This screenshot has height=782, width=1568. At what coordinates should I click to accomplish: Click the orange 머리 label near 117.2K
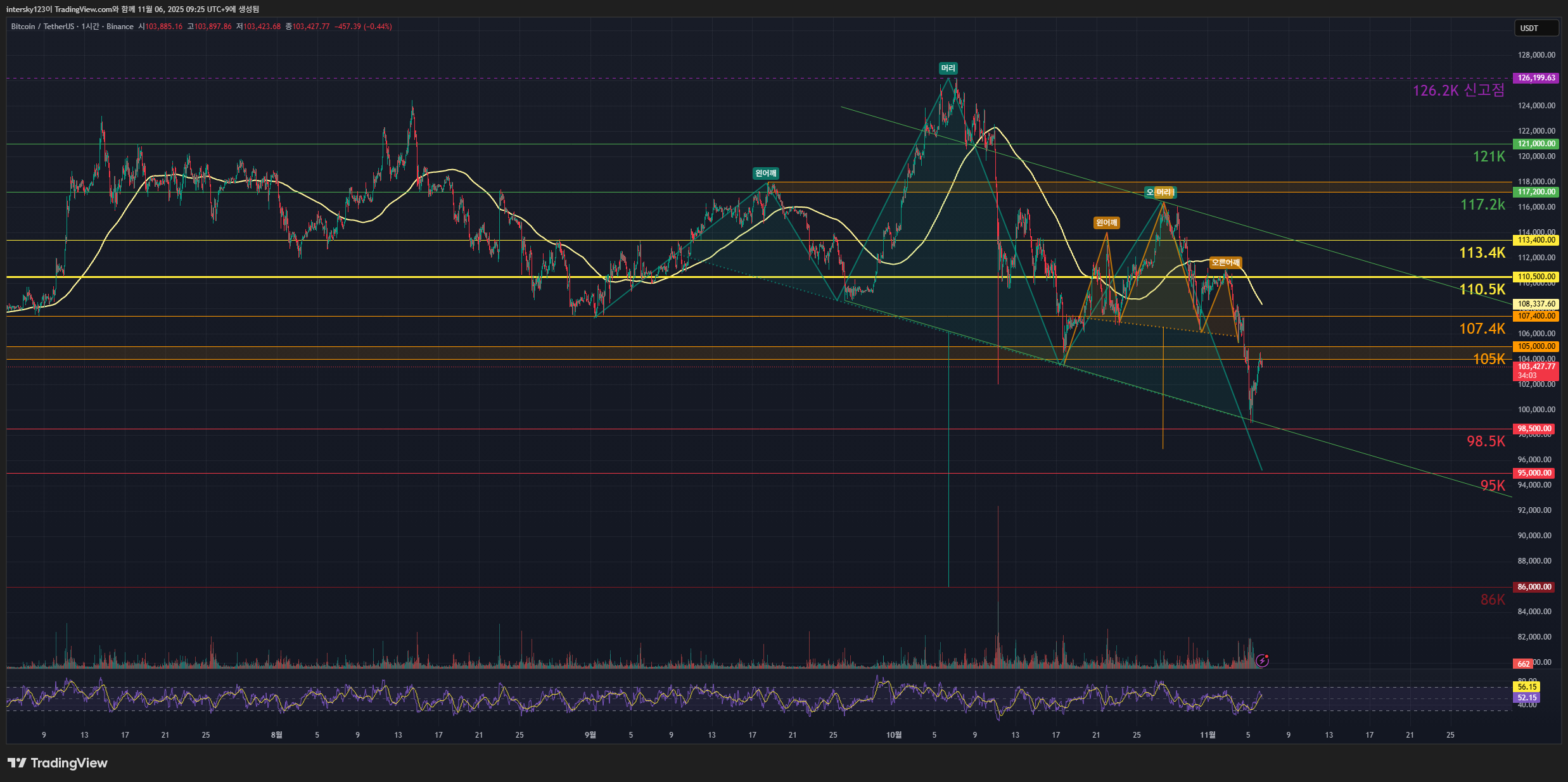pyautogui.click(x=1165, y=192)
